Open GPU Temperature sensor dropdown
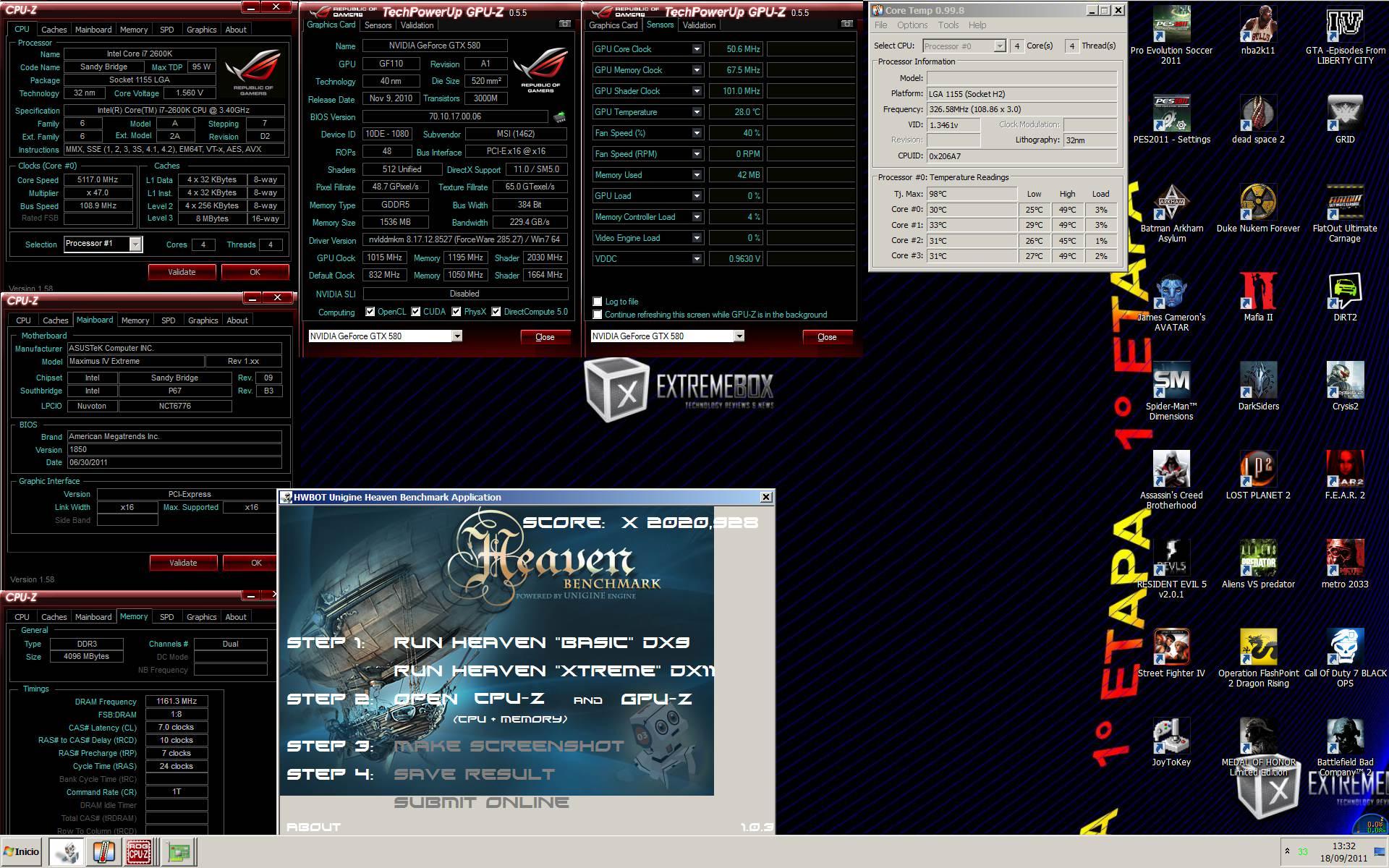The image size is (1389, 868). click(x=697, y=112)
